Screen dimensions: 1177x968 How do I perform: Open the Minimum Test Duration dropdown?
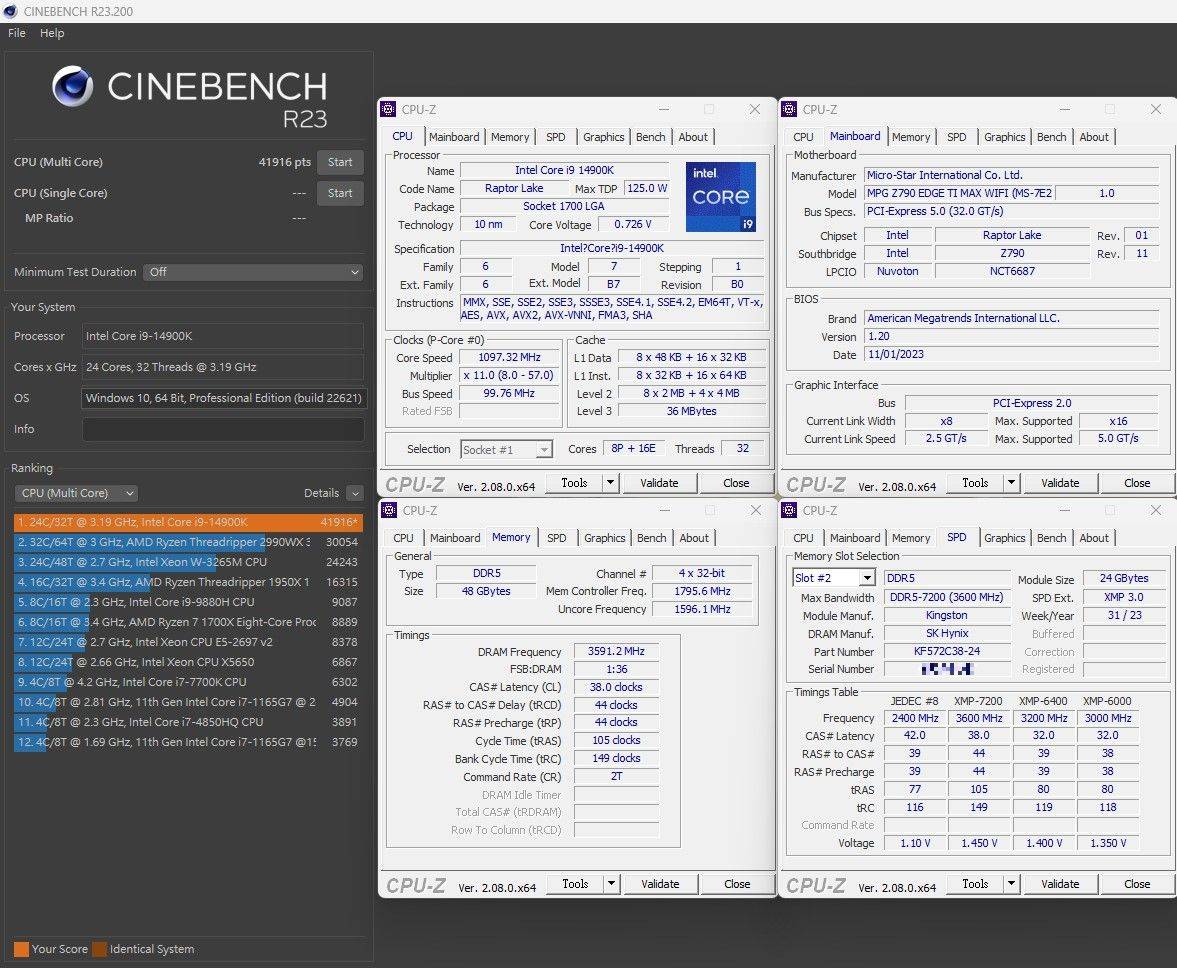tap(254, 272)
